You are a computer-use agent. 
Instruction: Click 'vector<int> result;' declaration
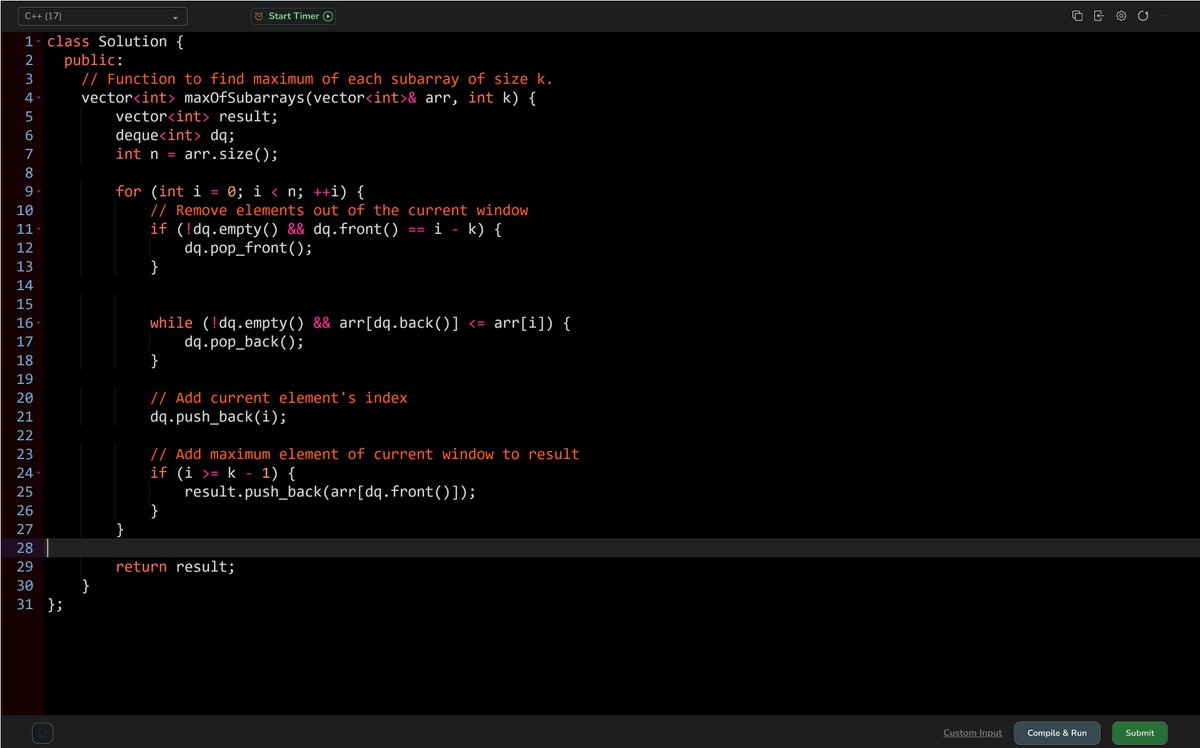(x=197, y=117)
